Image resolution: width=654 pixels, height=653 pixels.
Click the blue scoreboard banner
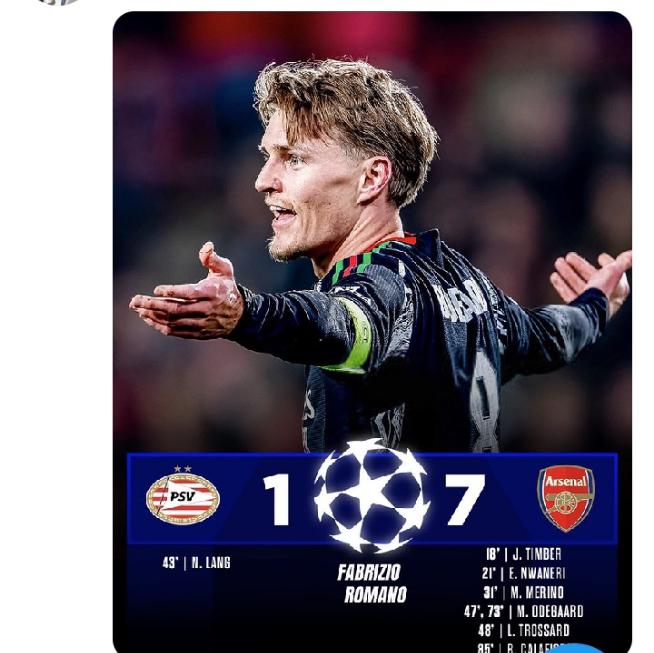372,498
